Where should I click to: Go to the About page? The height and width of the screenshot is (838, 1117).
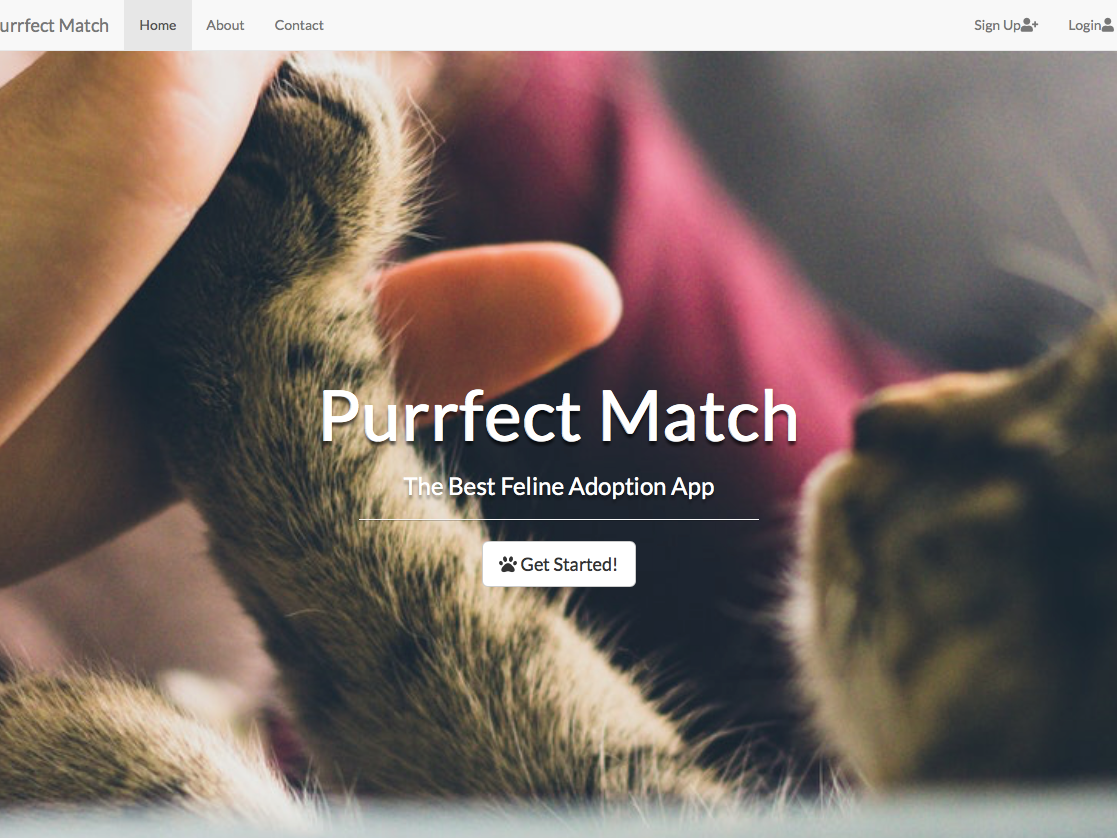(225, 25)
